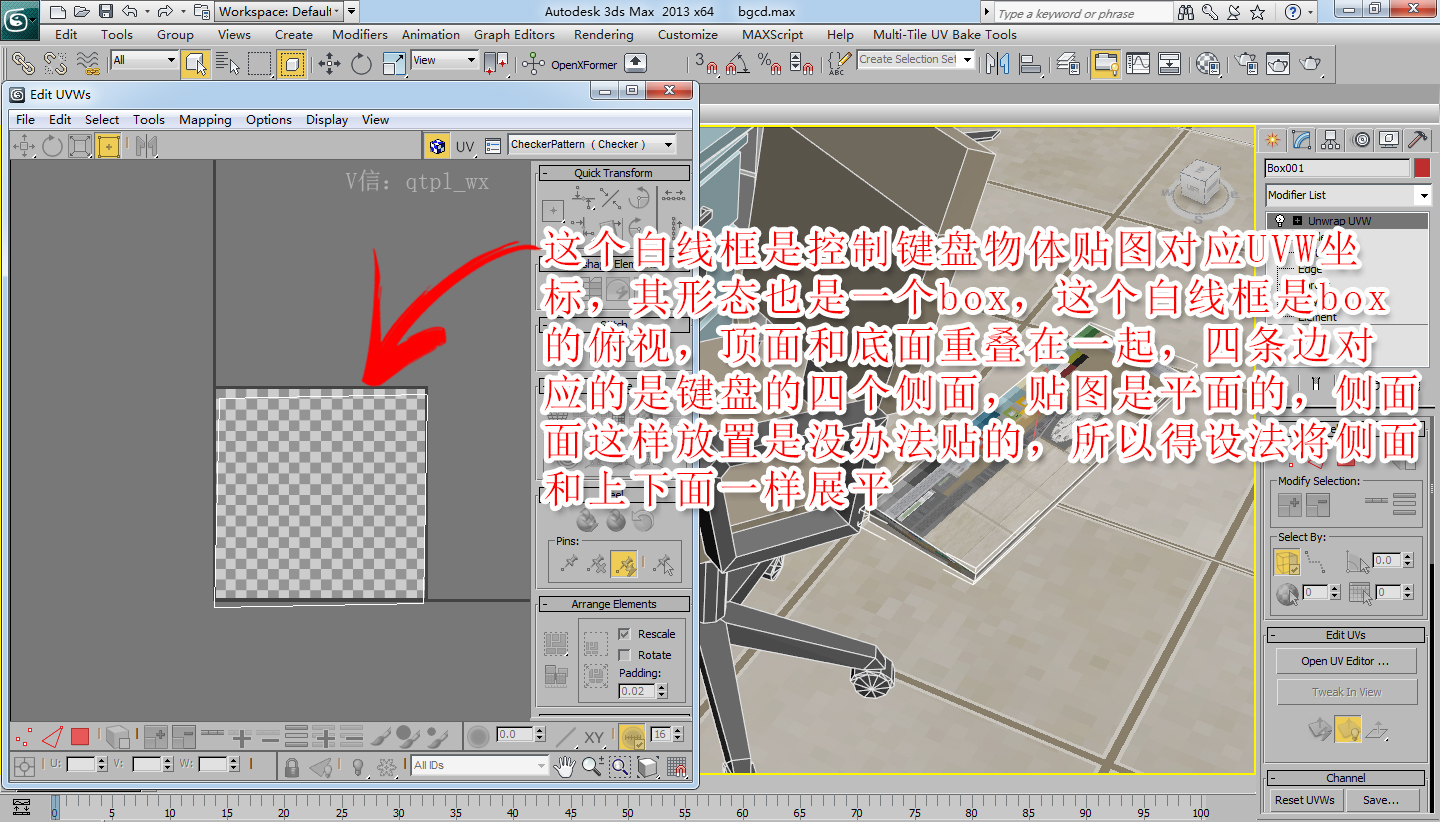The height and width of the screenshot is (822, 1440).
Task: Enable the Rotate checkbox in Arrange Elements
Action: coord(625,655)
